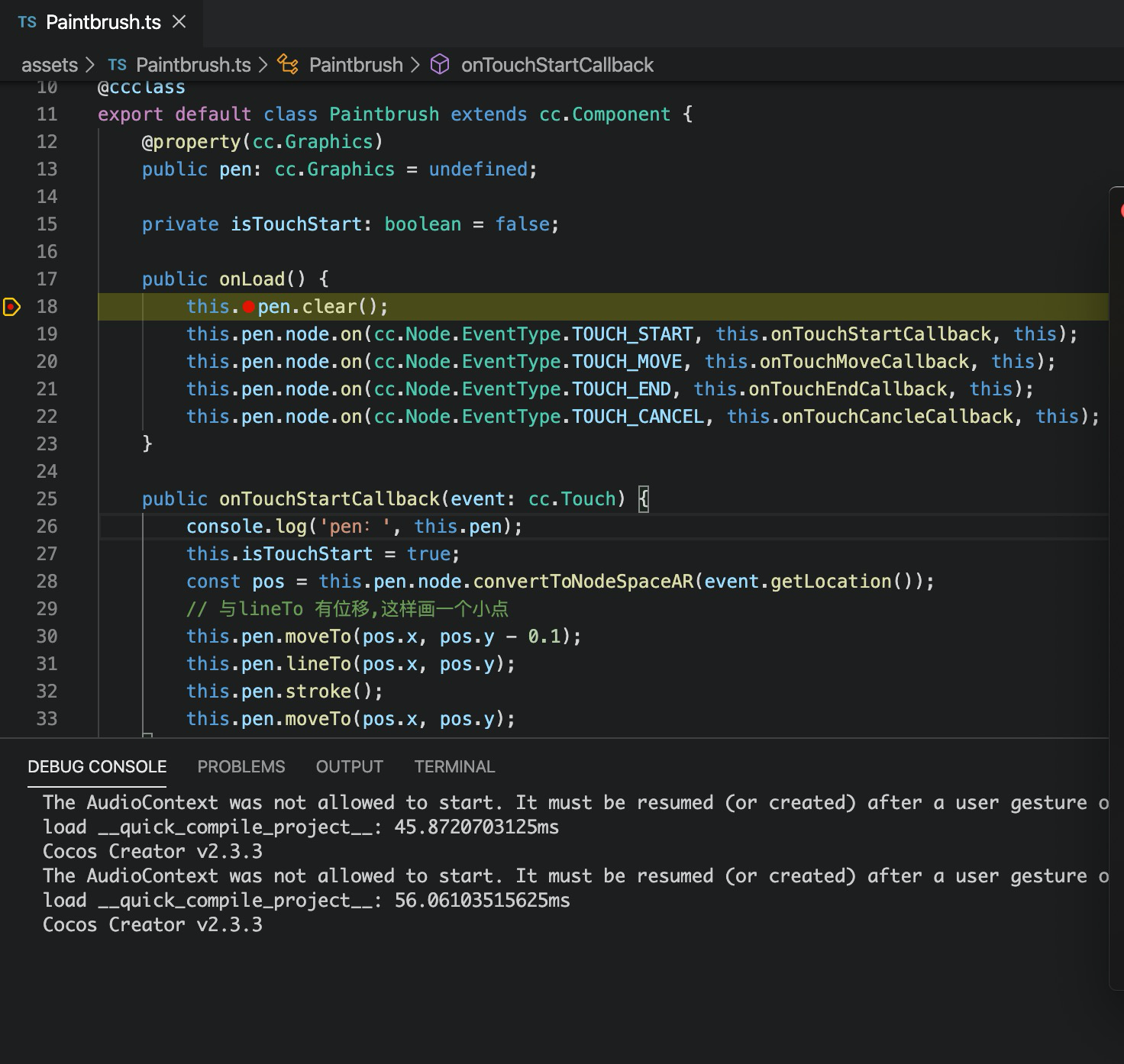The image size is (1124, 1064).
Task: Select the DEBUG CONSOLE tab
Action: [x=97, y=766]
